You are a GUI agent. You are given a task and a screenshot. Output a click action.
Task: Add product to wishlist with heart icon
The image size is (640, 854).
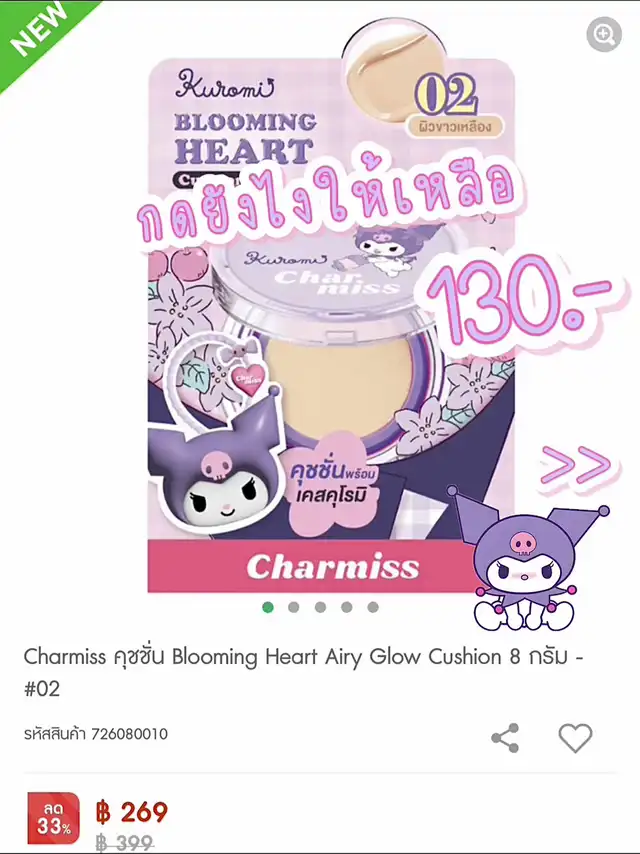point(575,738)
